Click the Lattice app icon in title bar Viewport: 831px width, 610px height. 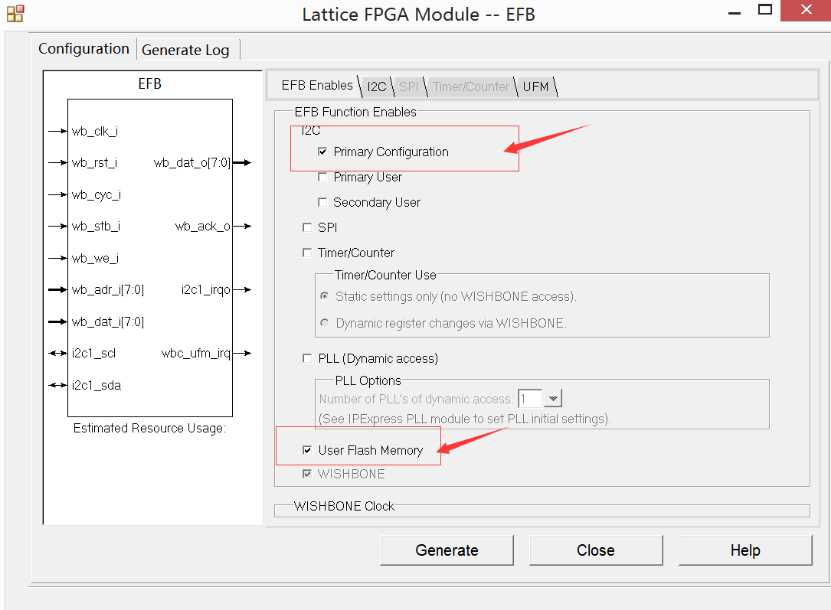[15, 13]
